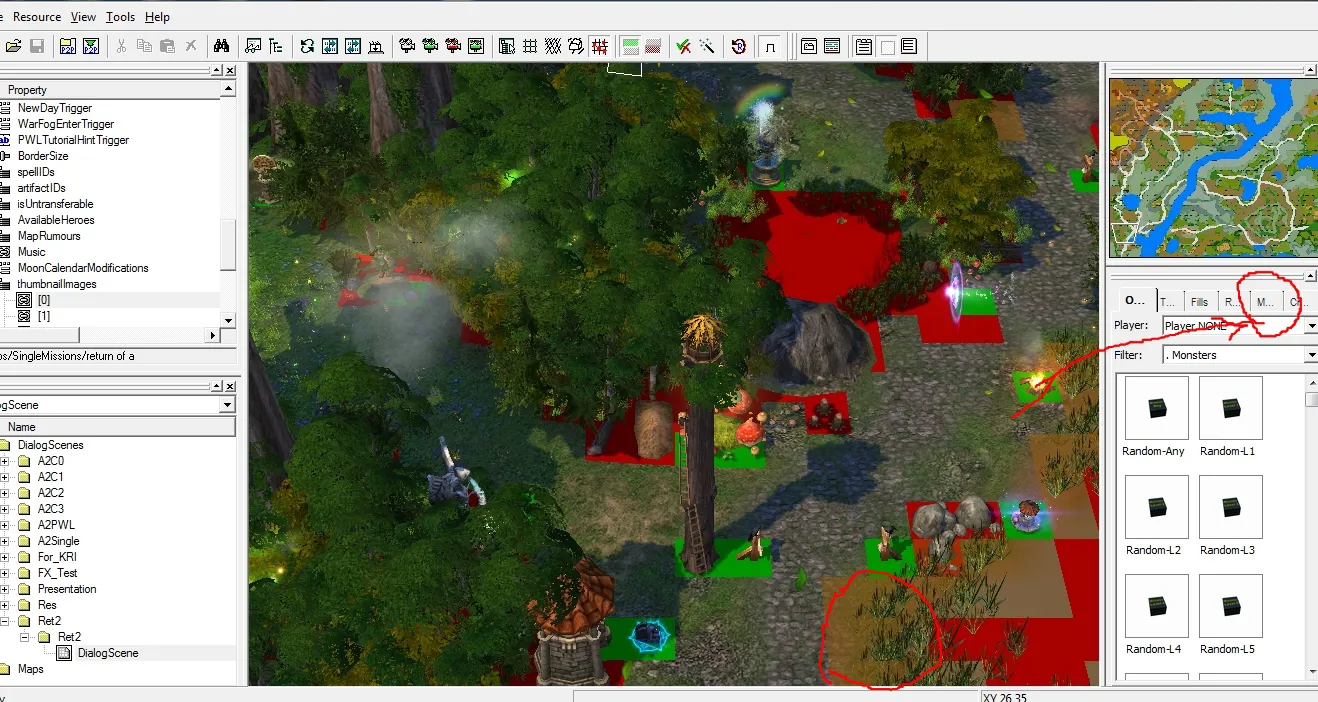Click the circular R reset icon

coord(738,46)
